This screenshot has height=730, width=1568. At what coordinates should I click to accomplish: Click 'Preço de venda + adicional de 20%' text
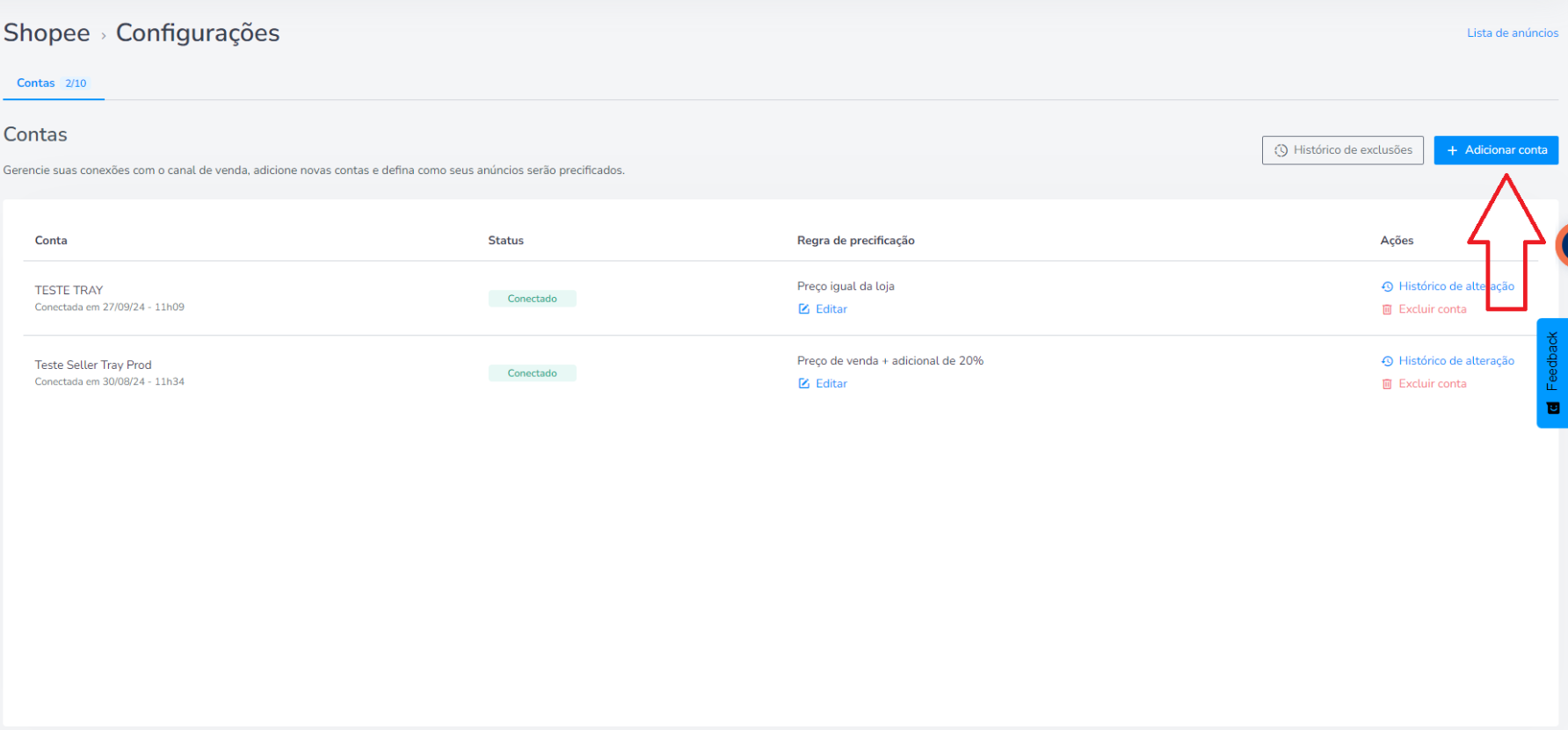(x=890, y=361)
